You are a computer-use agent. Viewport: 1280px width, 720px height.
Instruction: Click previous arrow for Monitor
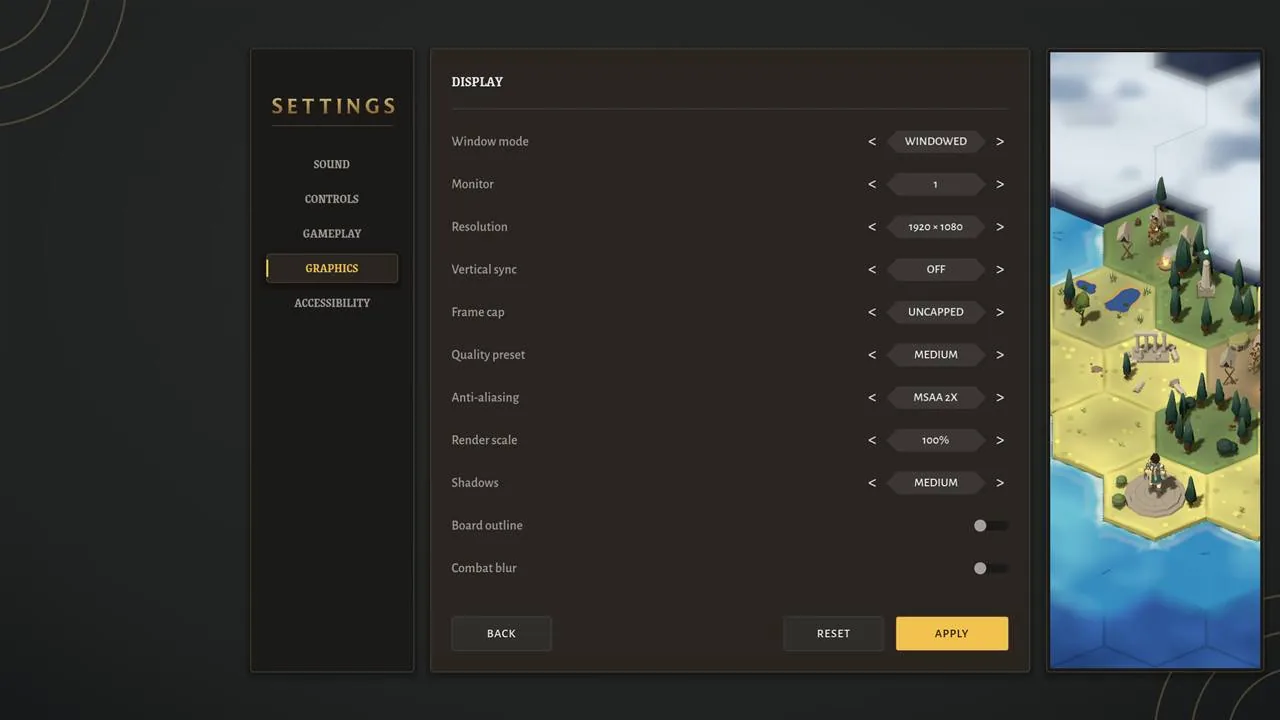(x=872, y=184)
